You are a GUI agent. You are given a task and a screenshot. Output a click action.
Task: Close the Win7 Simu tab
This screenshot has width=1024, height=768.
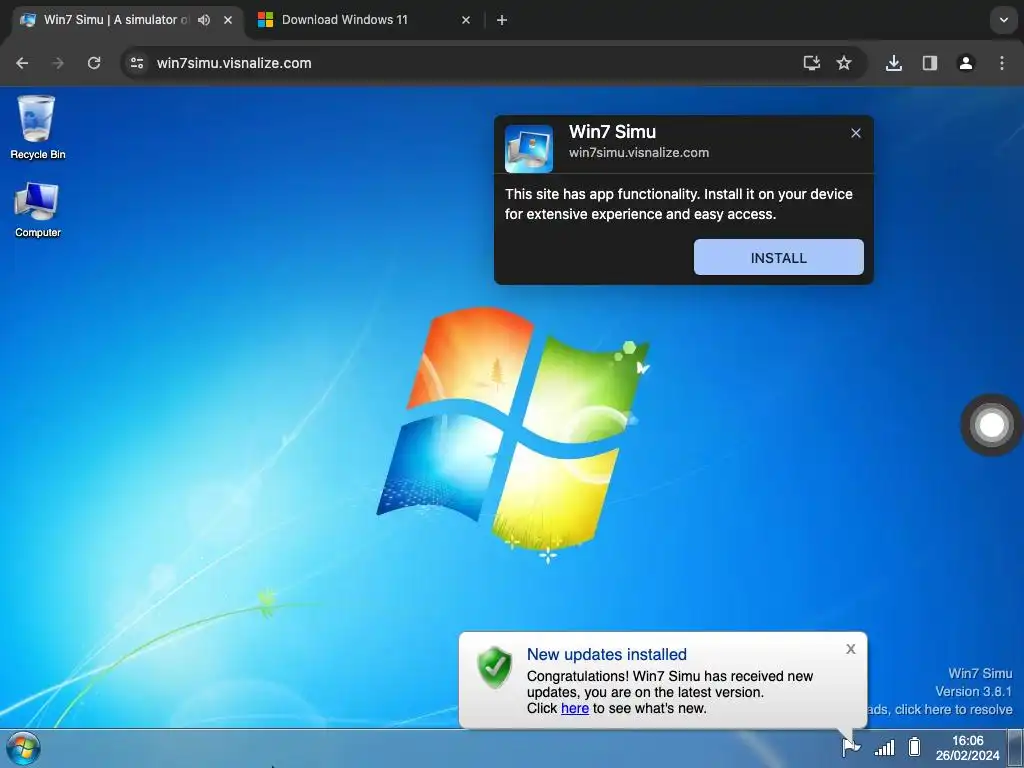pos(228,20)
